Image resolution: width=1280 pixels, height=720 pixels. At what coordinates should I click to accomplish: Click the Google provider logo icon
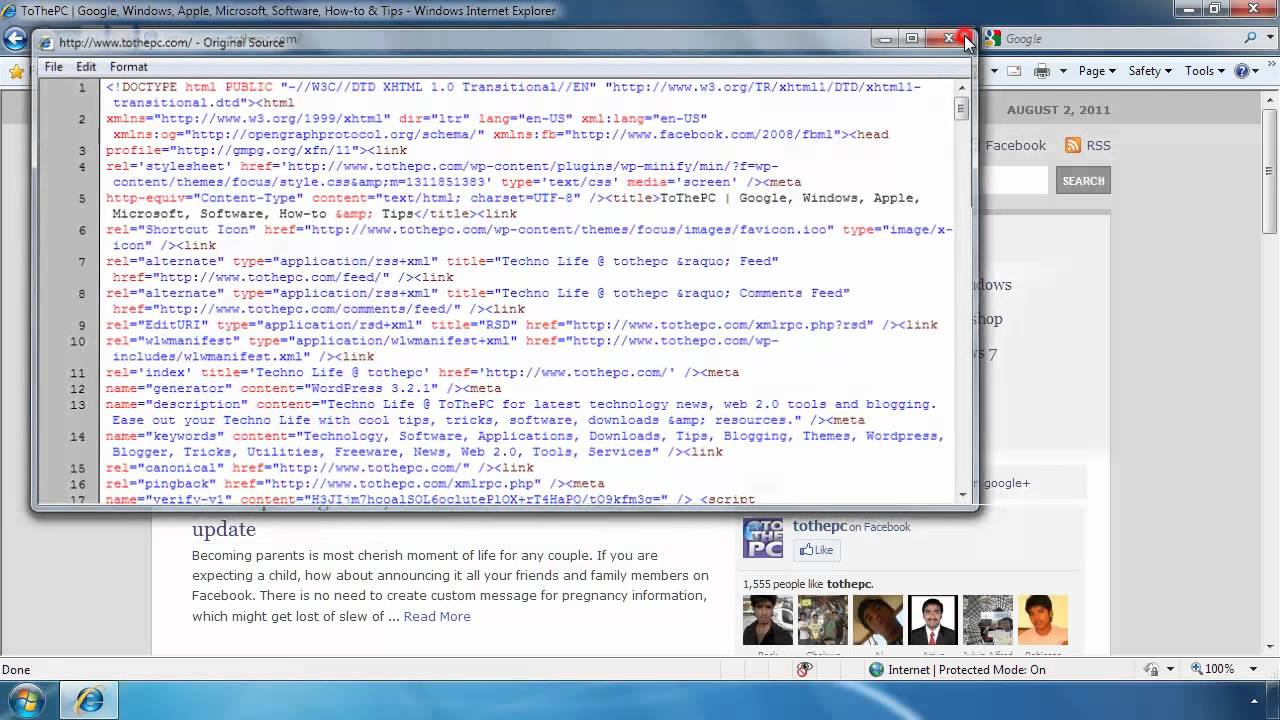pyautogui.click(x=993, y=38)
